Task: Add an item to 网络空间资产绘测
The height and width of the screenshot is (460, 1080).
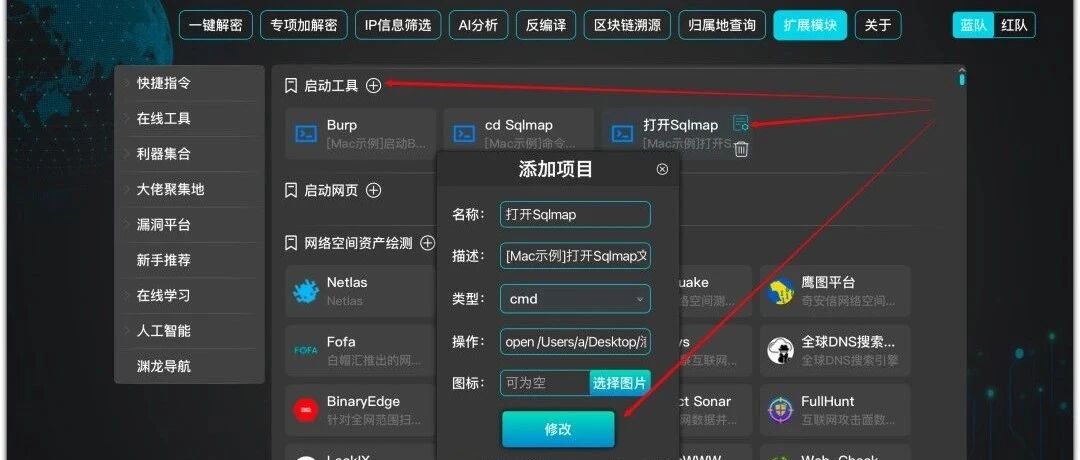Action: [x=428, y=243]
